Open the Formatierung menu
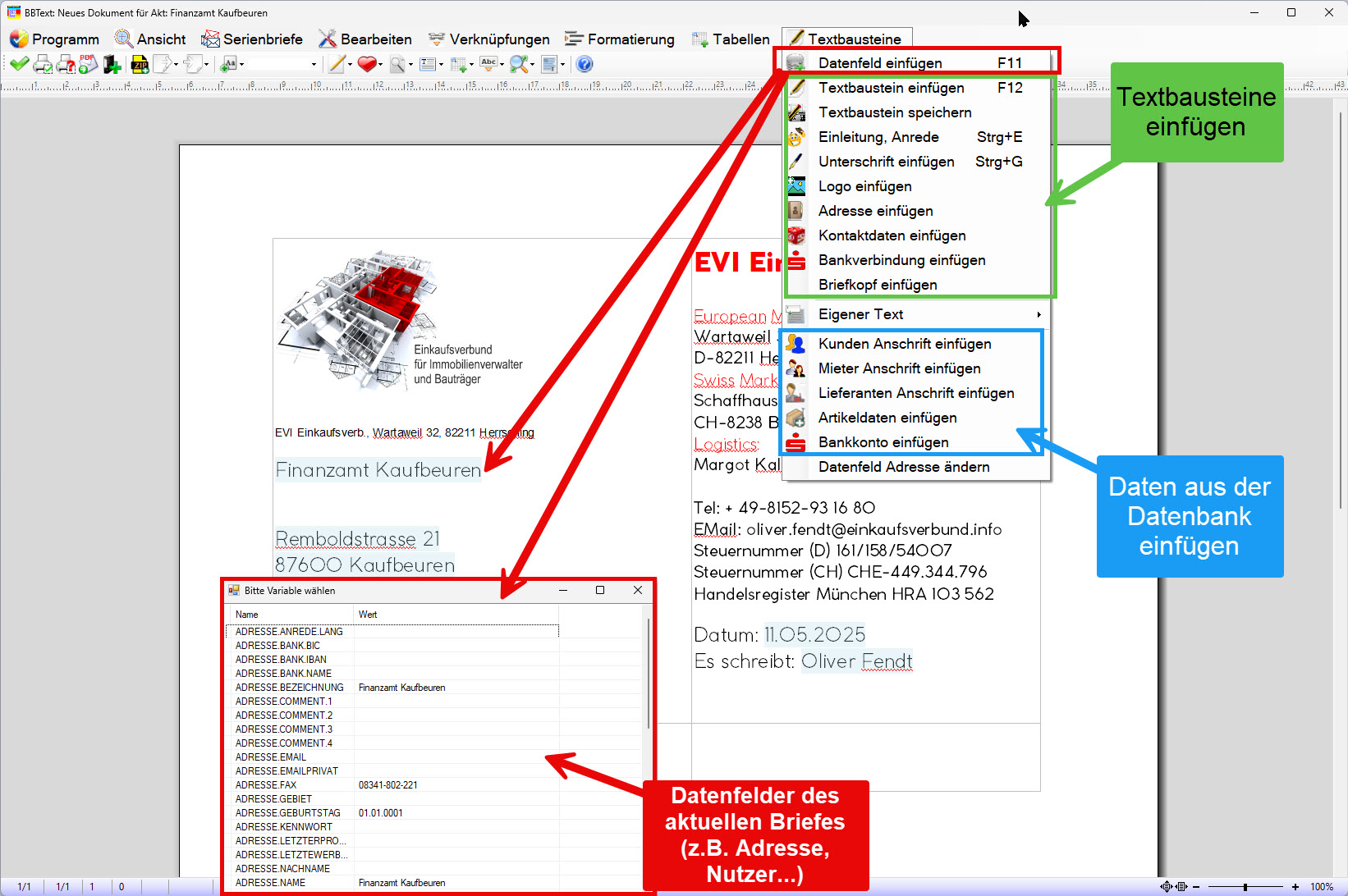Image resolution: width=1348 pixels, height=896 pixels. coord(619,39)
